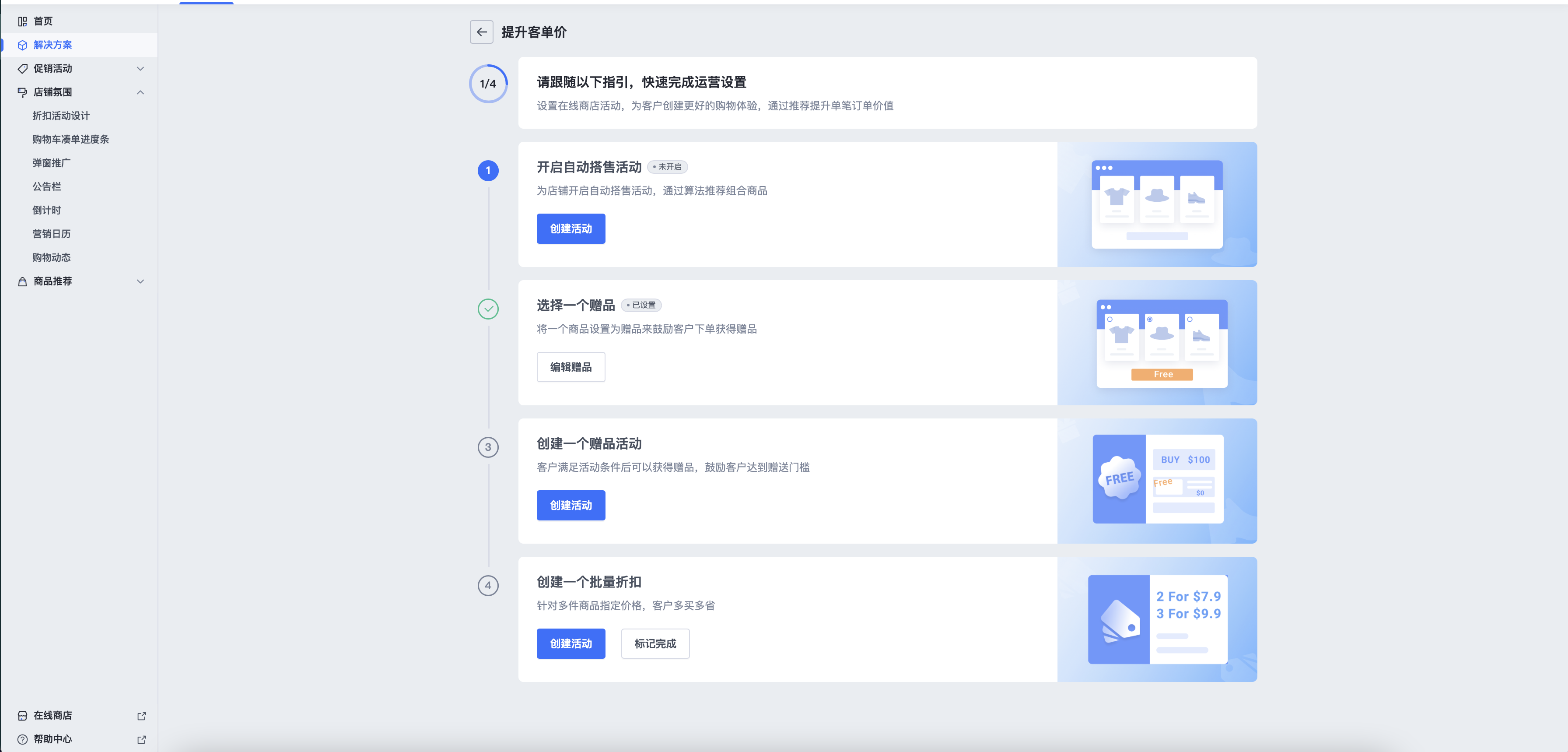Click the 编辑赠品 button
1568x752 pixels.
point(570,366)
